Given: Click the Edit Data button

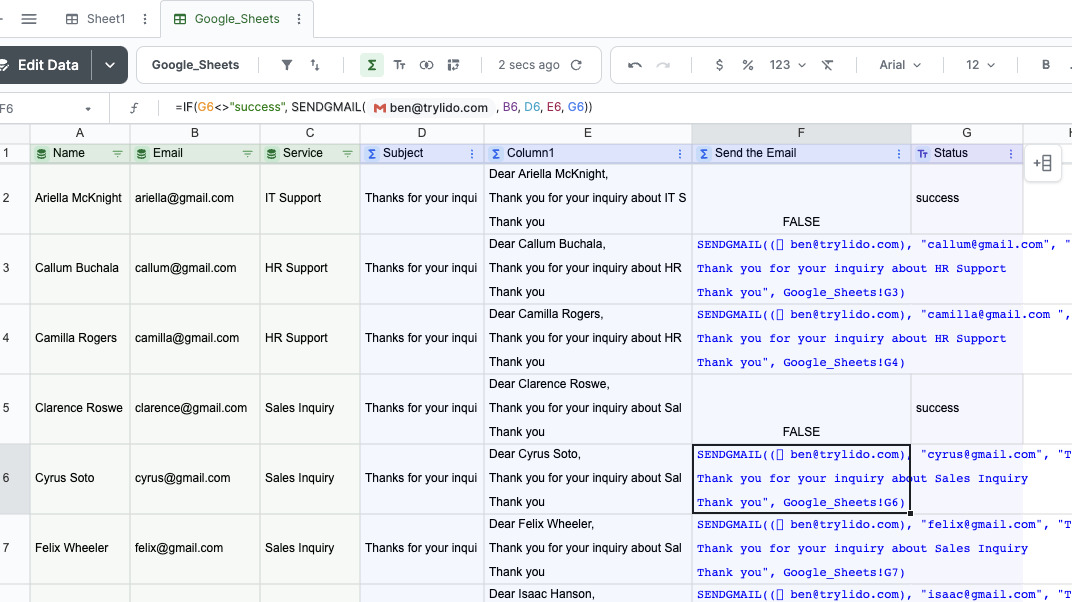Looking at the screenshot, I should point(44,65).
